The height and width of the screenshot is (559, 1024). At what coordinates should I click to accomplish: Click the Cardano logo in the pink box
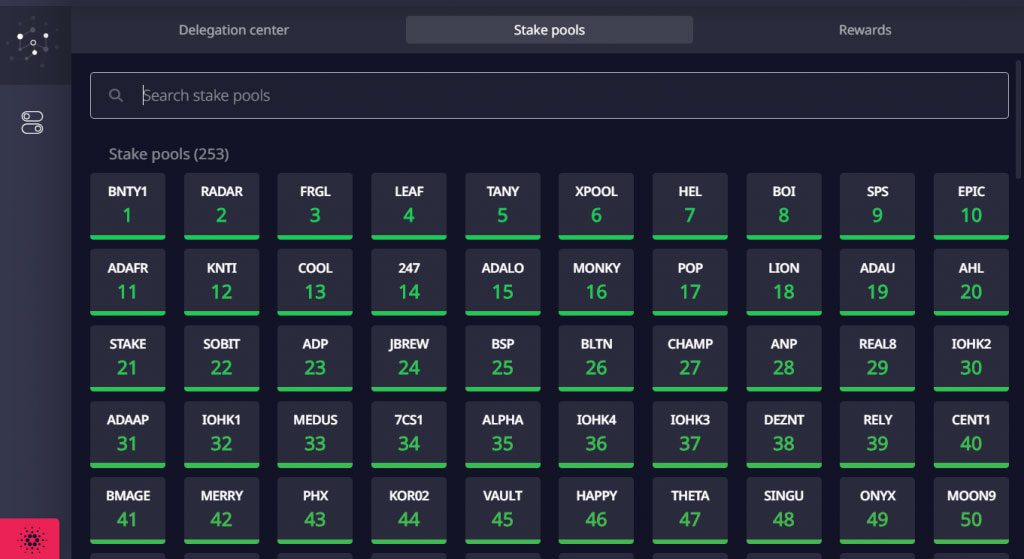31,539
